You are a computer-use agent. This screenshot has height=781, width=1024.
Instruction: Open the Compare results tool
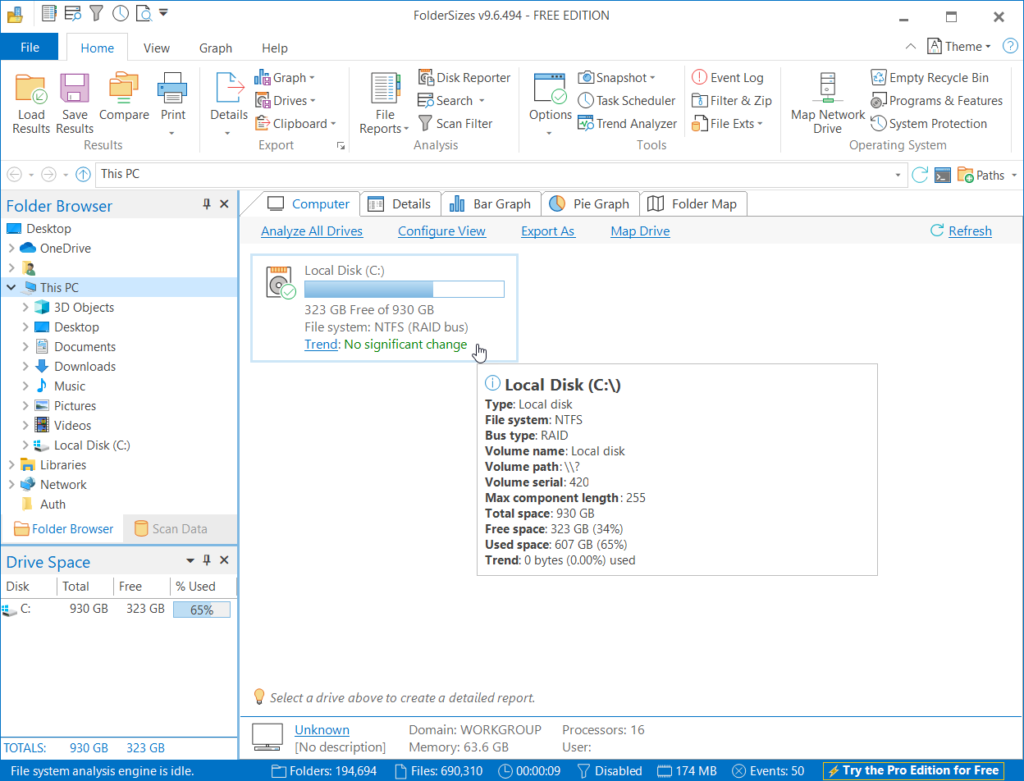click(124, 98)
